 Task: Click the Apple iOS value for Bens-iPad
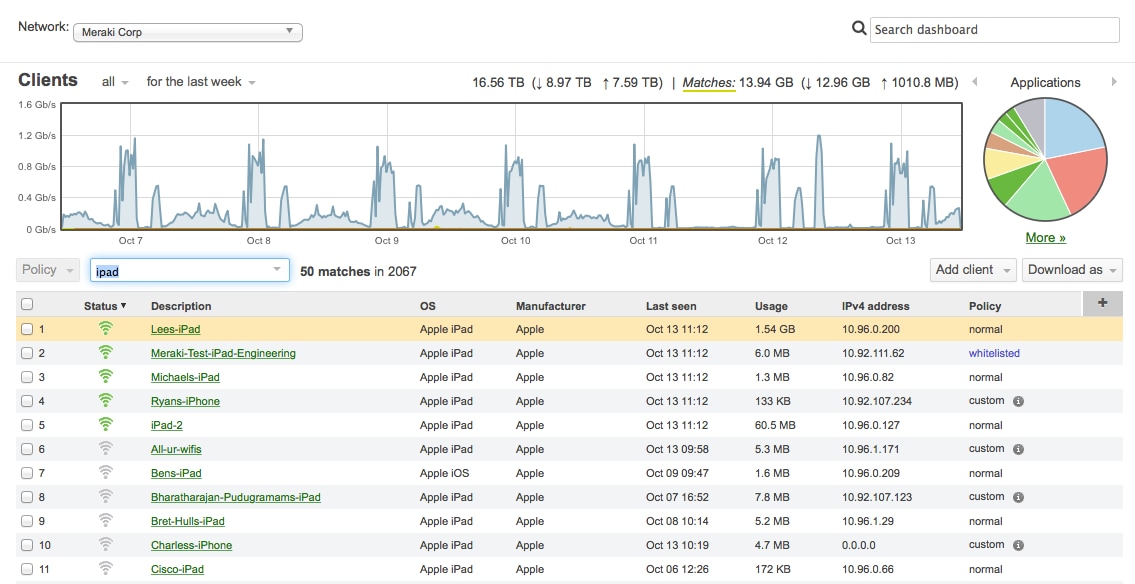[444, 473]
